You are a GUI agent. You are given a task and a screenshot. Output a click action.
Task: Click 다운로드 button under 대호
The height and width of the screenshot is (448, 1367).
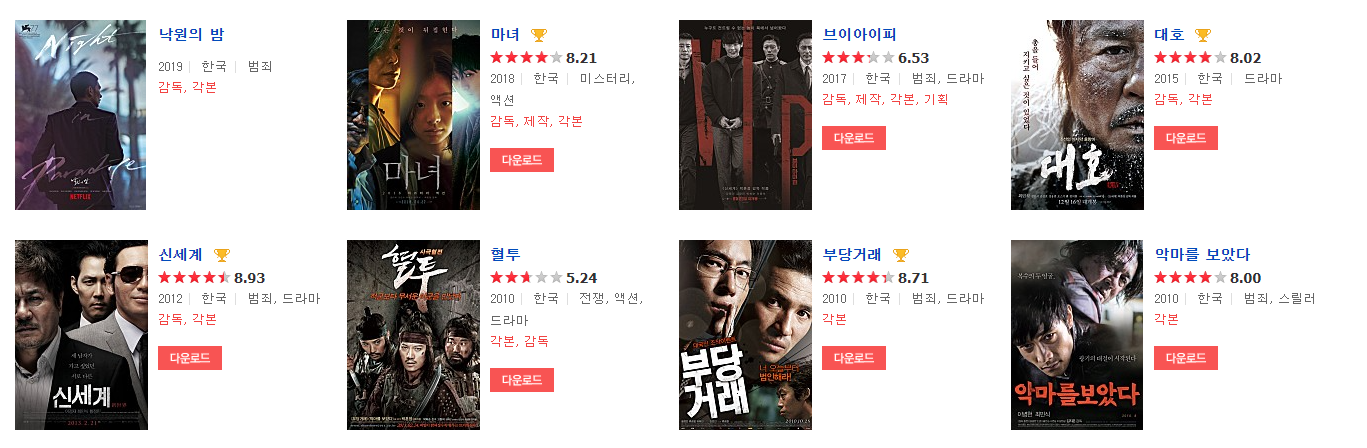[1186, 138]
